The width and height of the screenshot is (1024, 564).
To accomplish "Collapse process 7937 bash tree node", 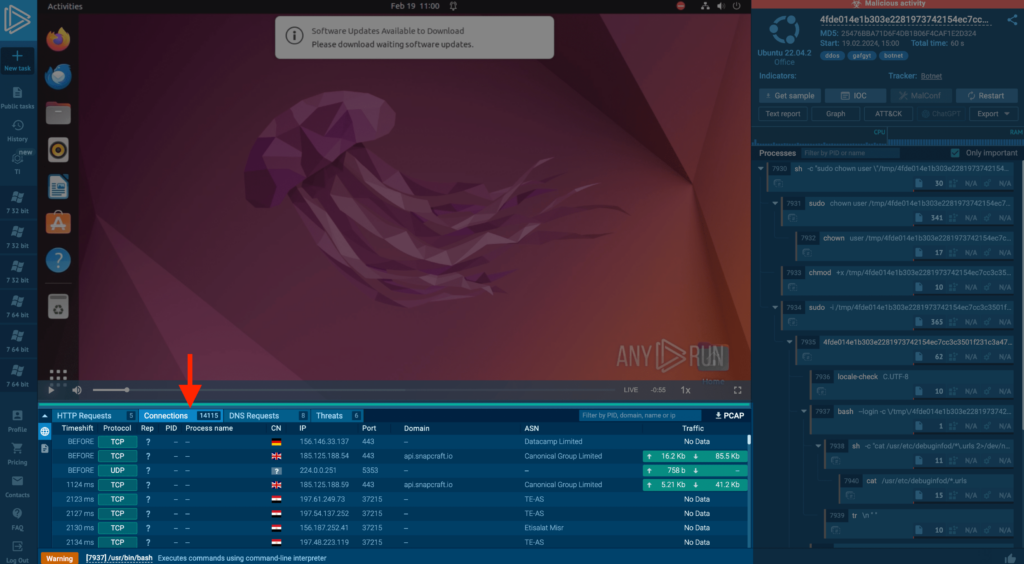I will (806, 411).
